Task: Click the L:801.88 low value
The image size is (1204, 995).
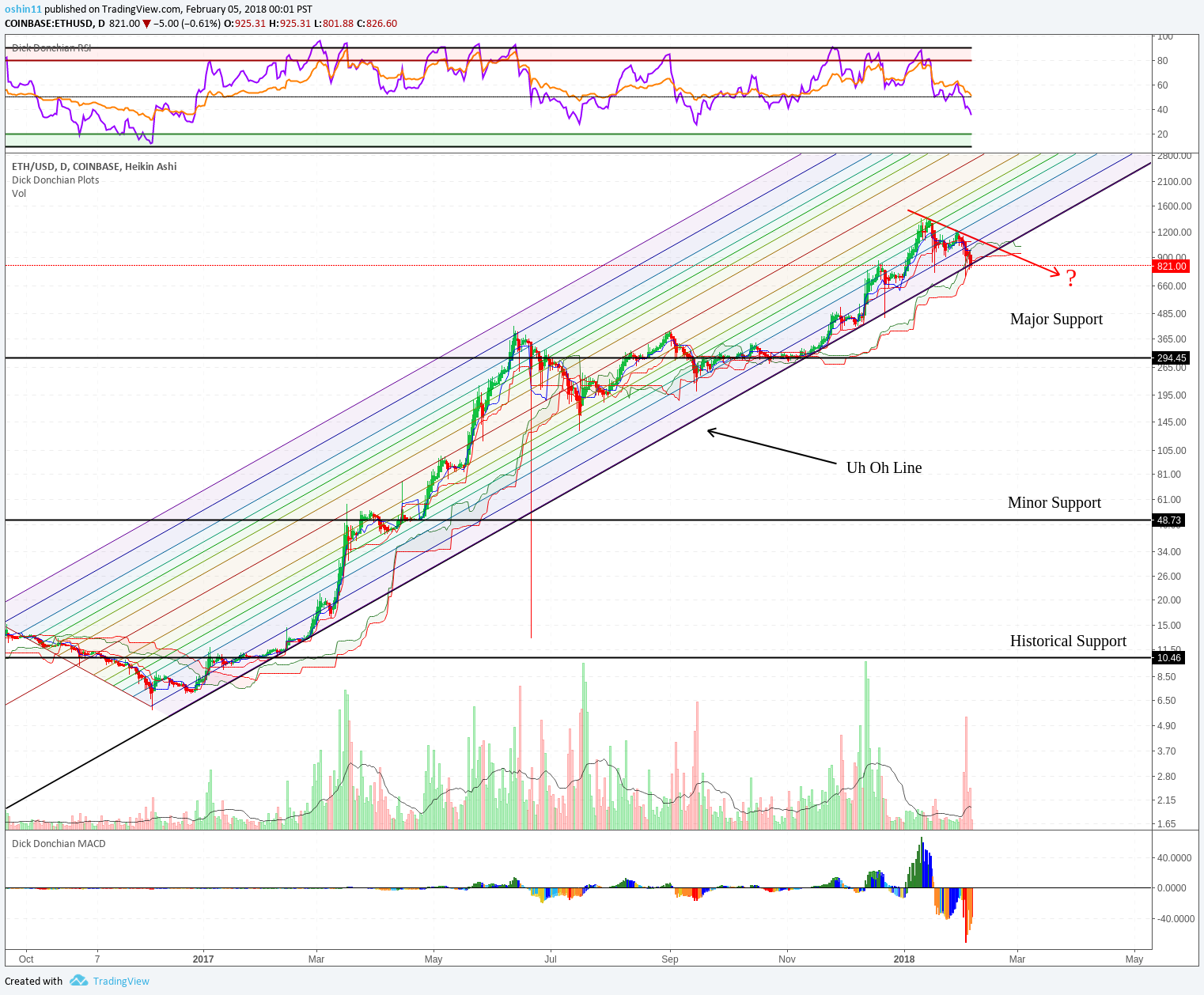Action: click(335, 24)
